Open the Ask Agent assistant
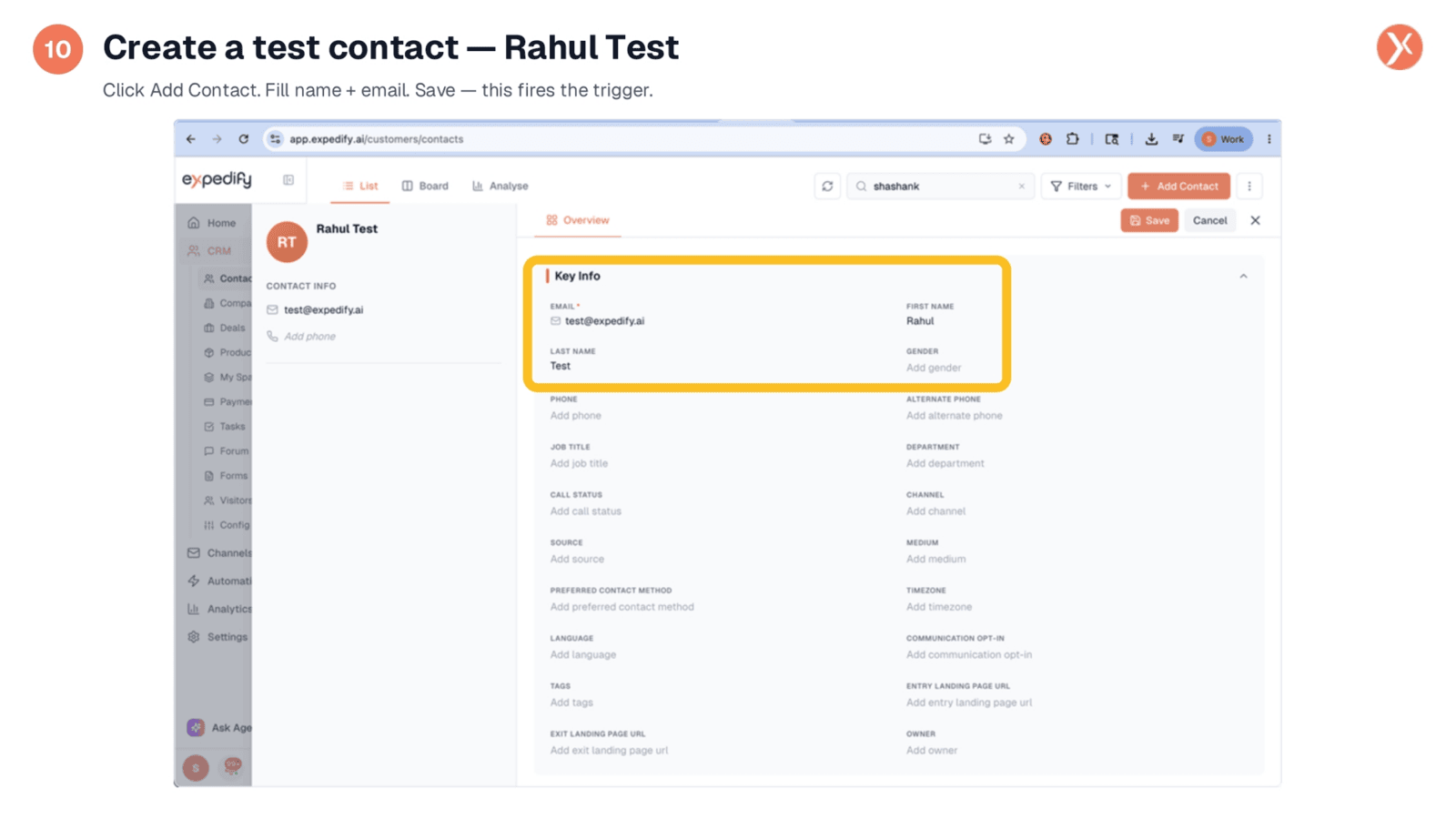Image resolution: width=1456 pixels, height=819 pixels. pos(219,727)
